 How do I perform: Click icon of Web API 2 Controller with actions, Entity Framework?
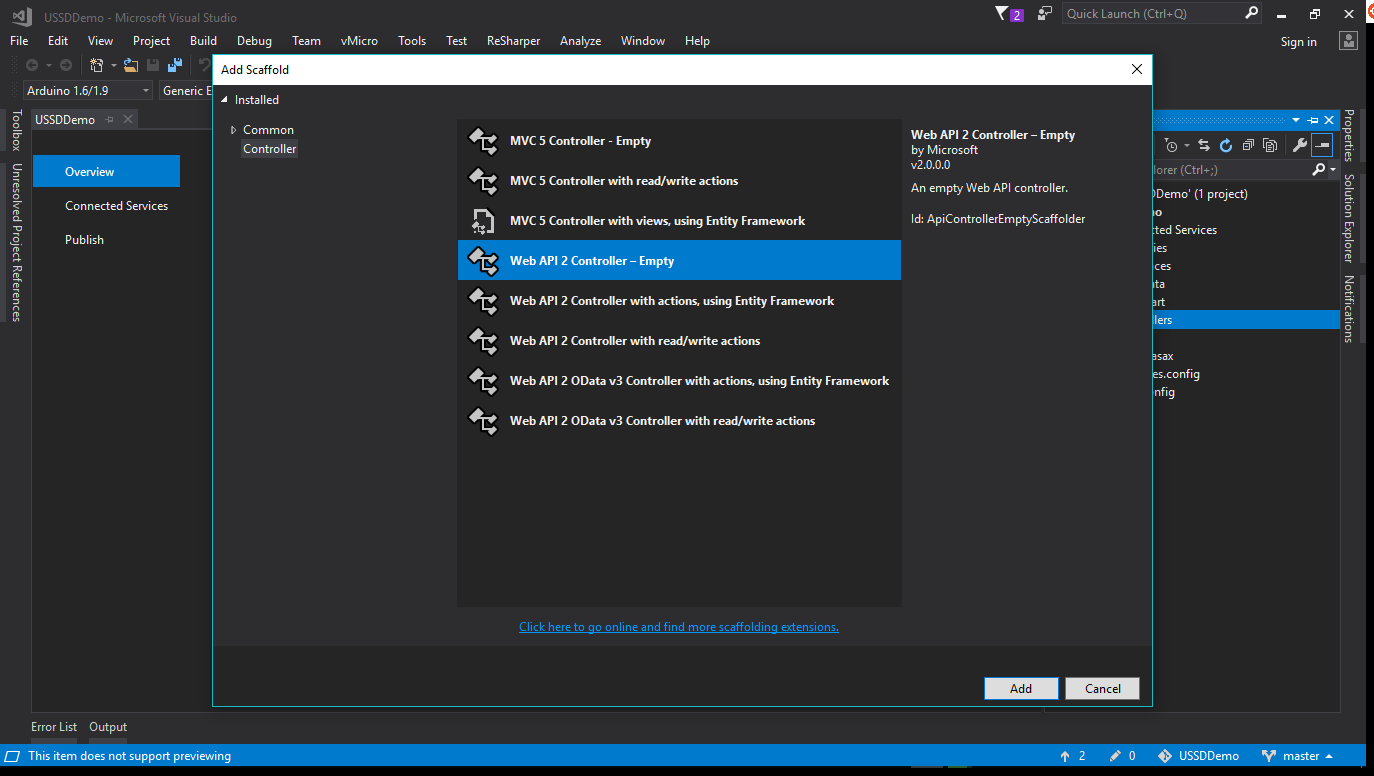pyautogui.click(x=483, y=301)
